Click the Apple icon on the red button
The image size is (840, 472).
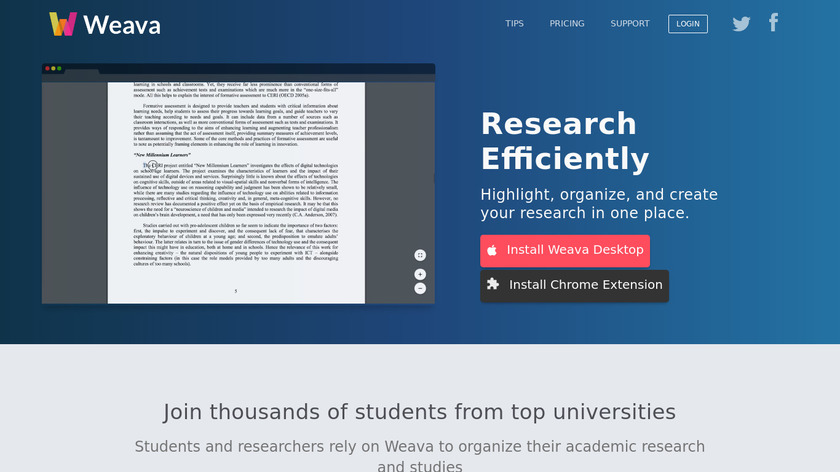[492, 250]
